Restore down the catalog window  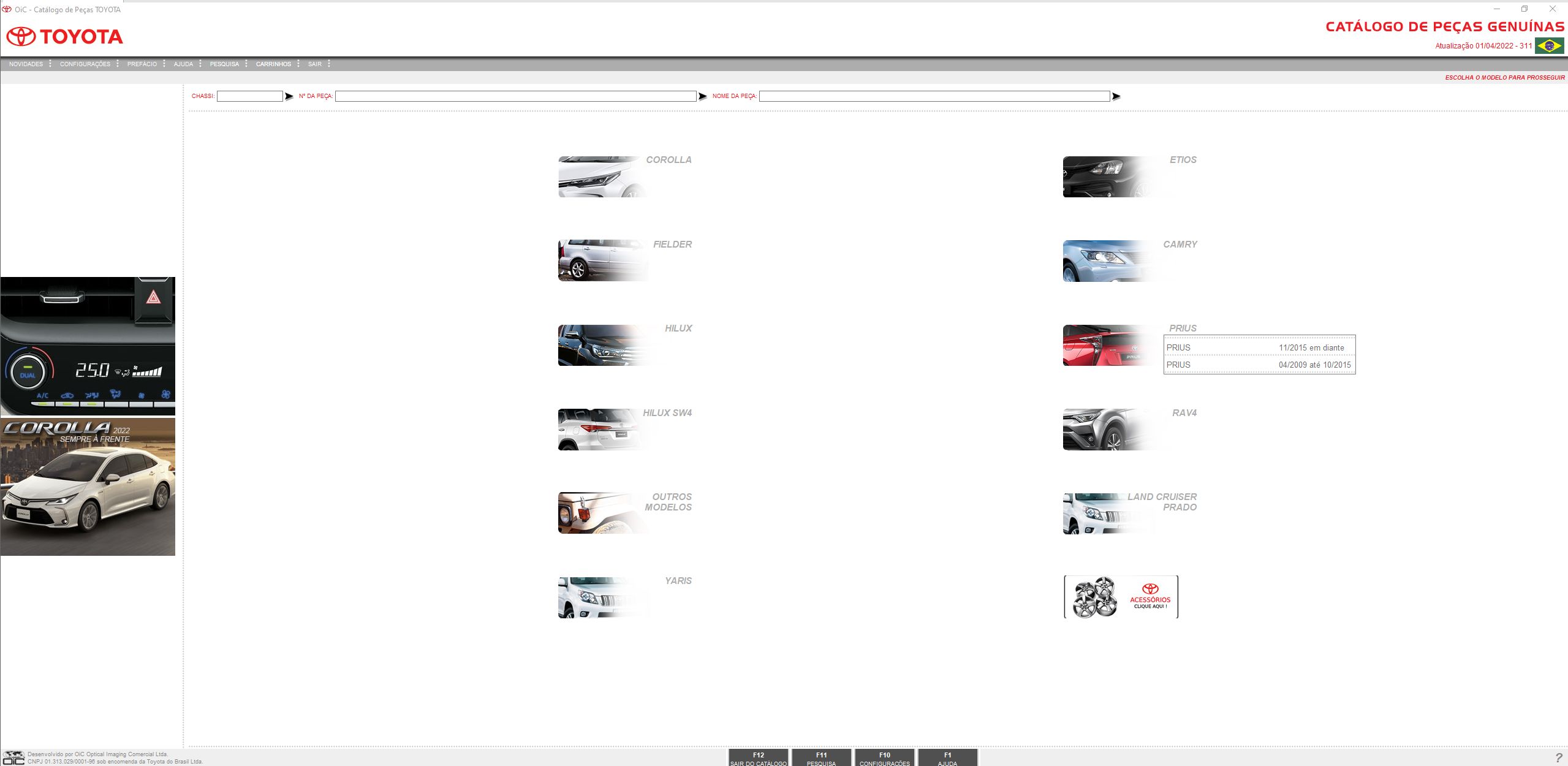point(1524,9)
